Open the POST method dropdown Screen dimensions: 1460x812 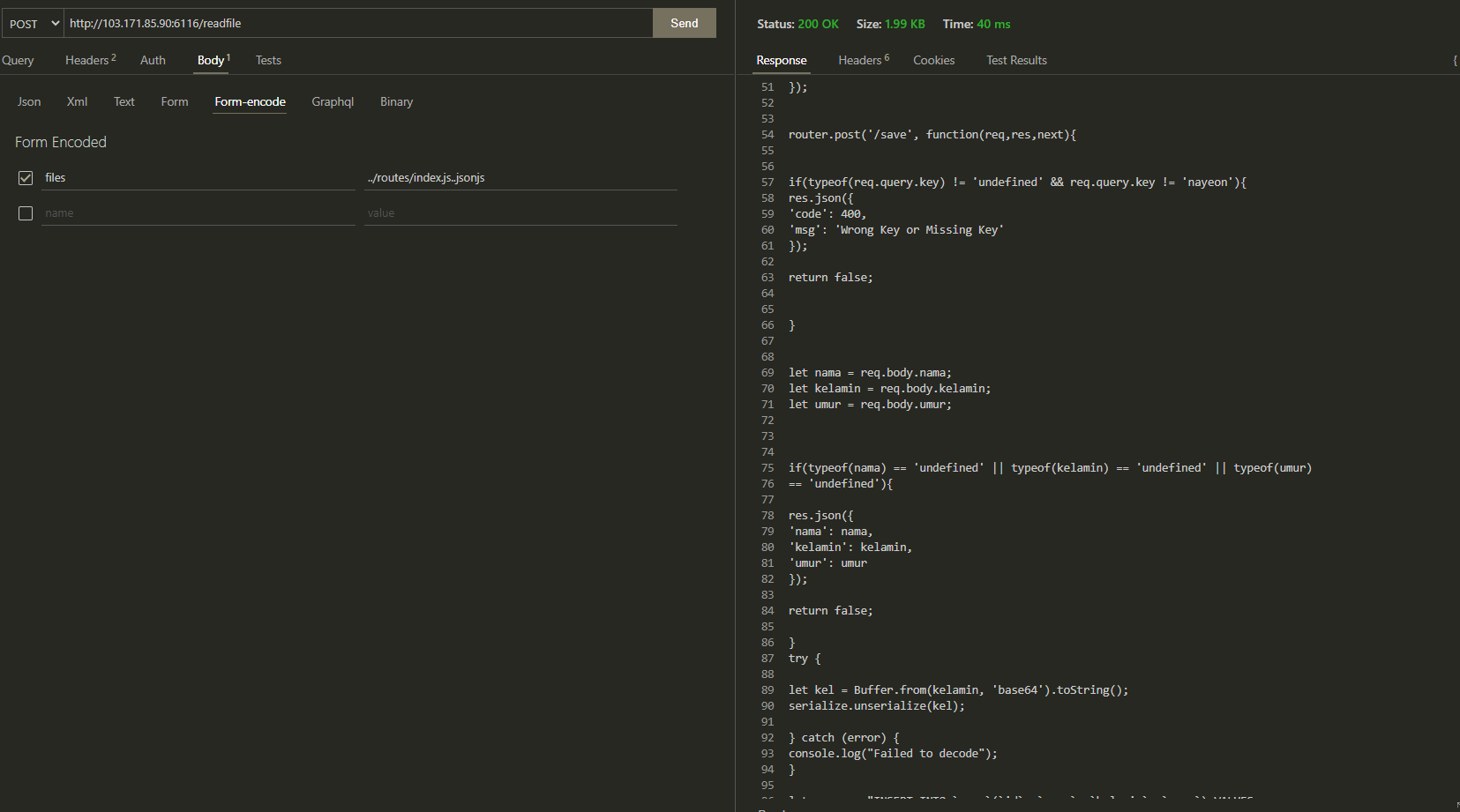[33, 24]
